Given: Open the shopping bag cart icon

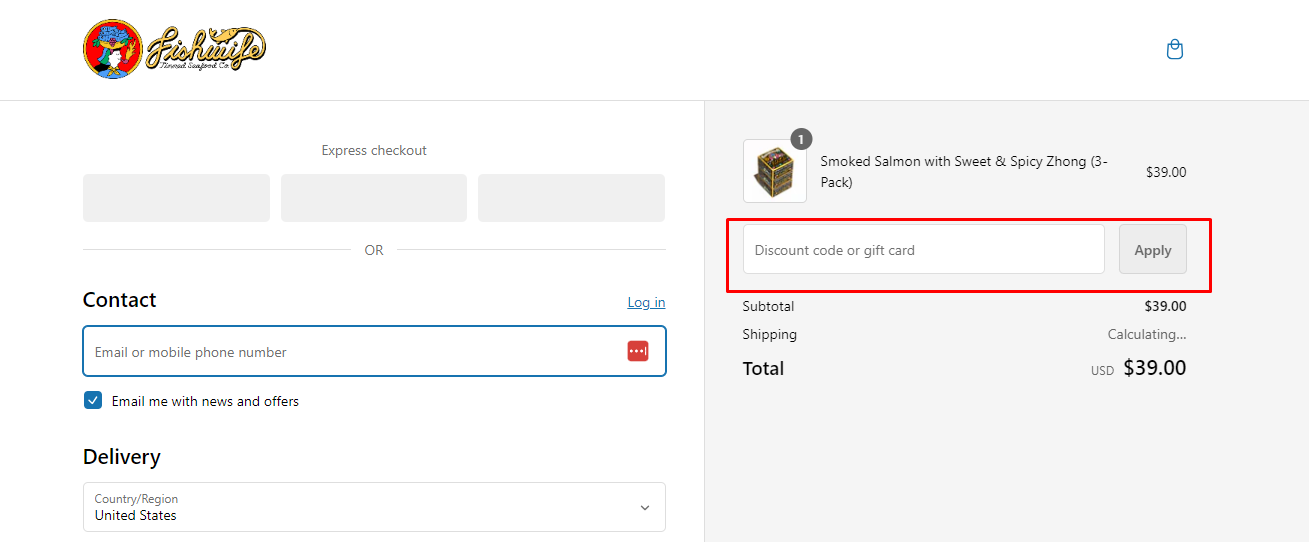Looking at the screenshot, I should coord(1175,49).
